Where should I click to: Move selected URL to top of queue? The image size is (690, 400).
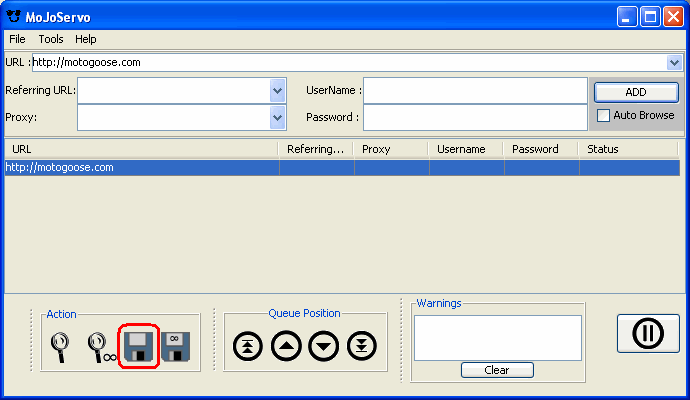tap(247, 346)
